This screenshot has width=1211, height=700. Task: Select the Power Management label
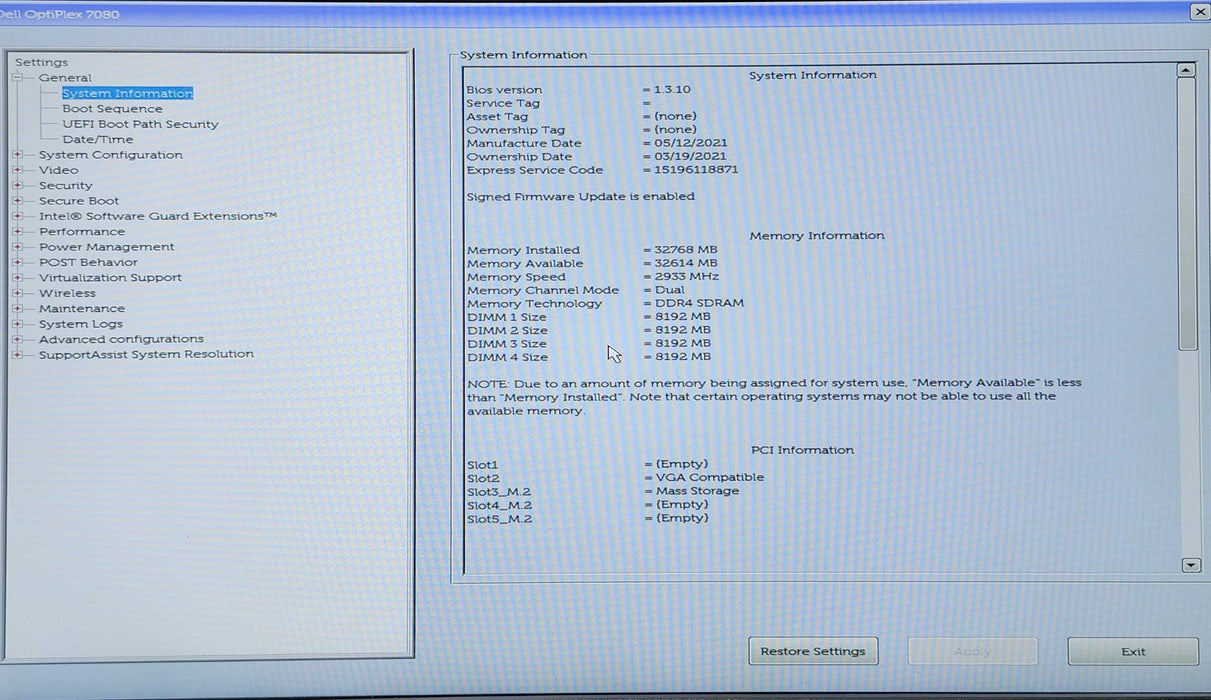(x=107, y=247)
